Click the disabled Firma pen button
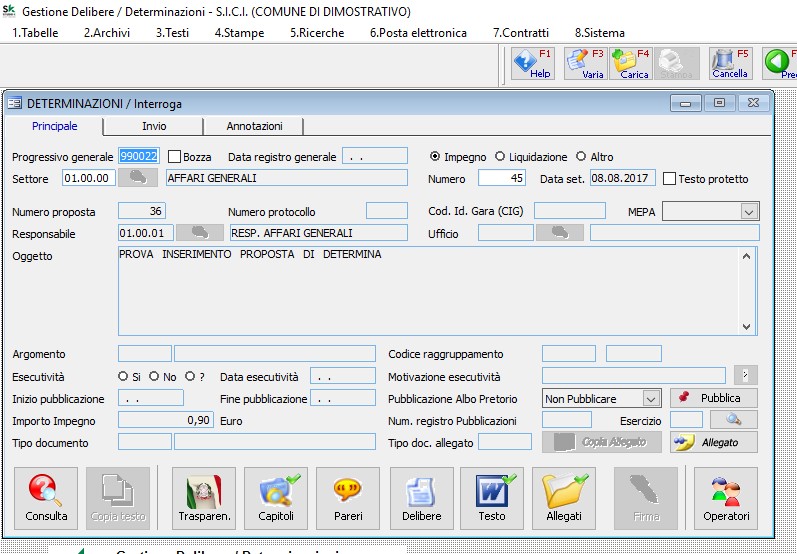Image resolution: width=797 pixels, height=554 pixels. tap(646, 499)
